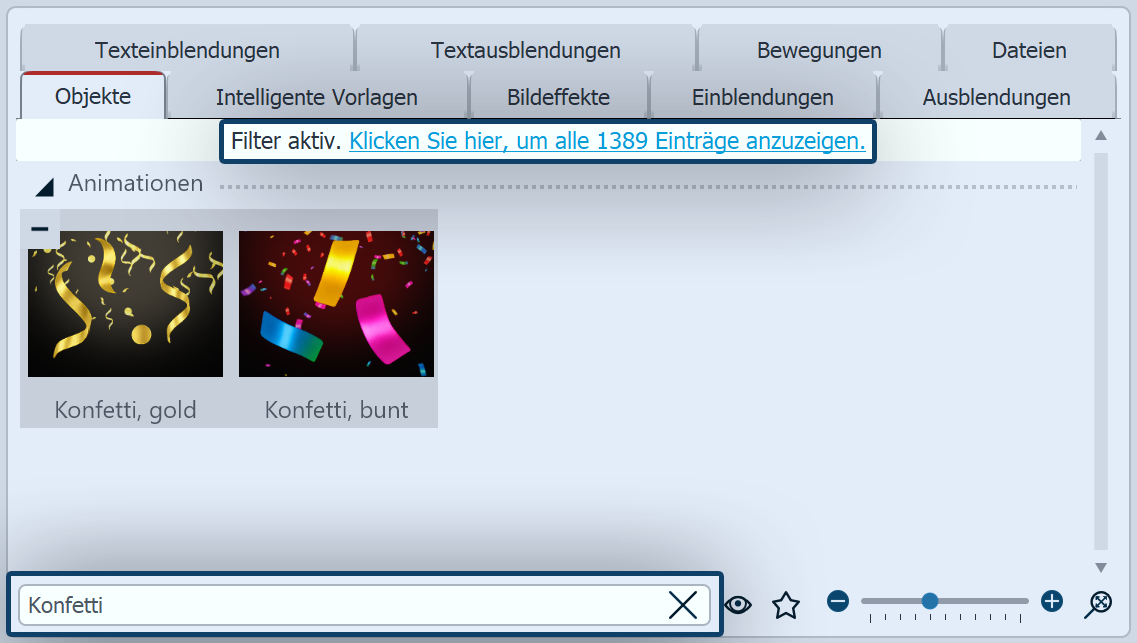Switch to the Bildeffekte tab
The image size is (1137, 643).
(558, 97)
